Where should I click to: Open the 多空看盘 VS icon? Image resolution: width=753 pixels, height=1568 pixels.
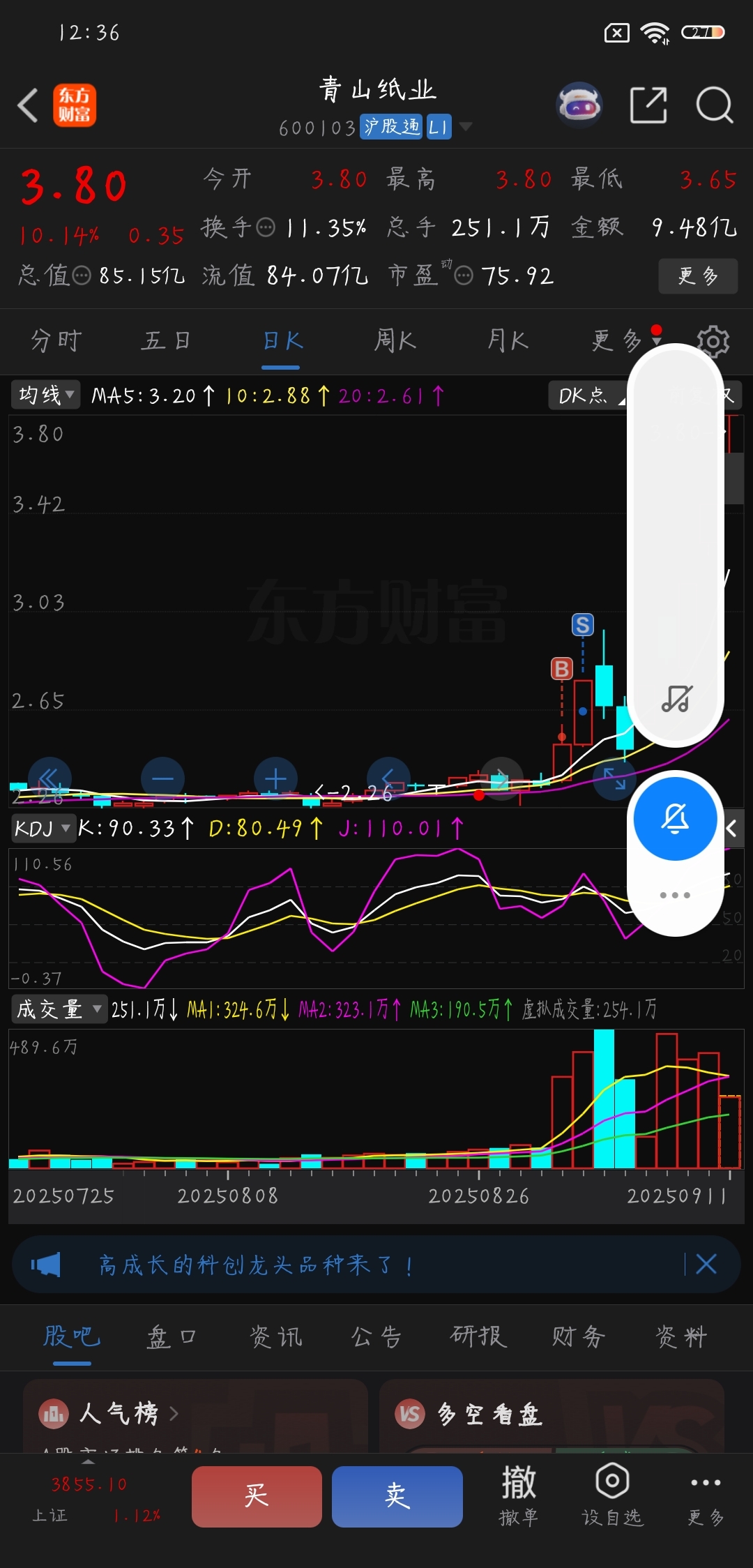[410, 1415]
